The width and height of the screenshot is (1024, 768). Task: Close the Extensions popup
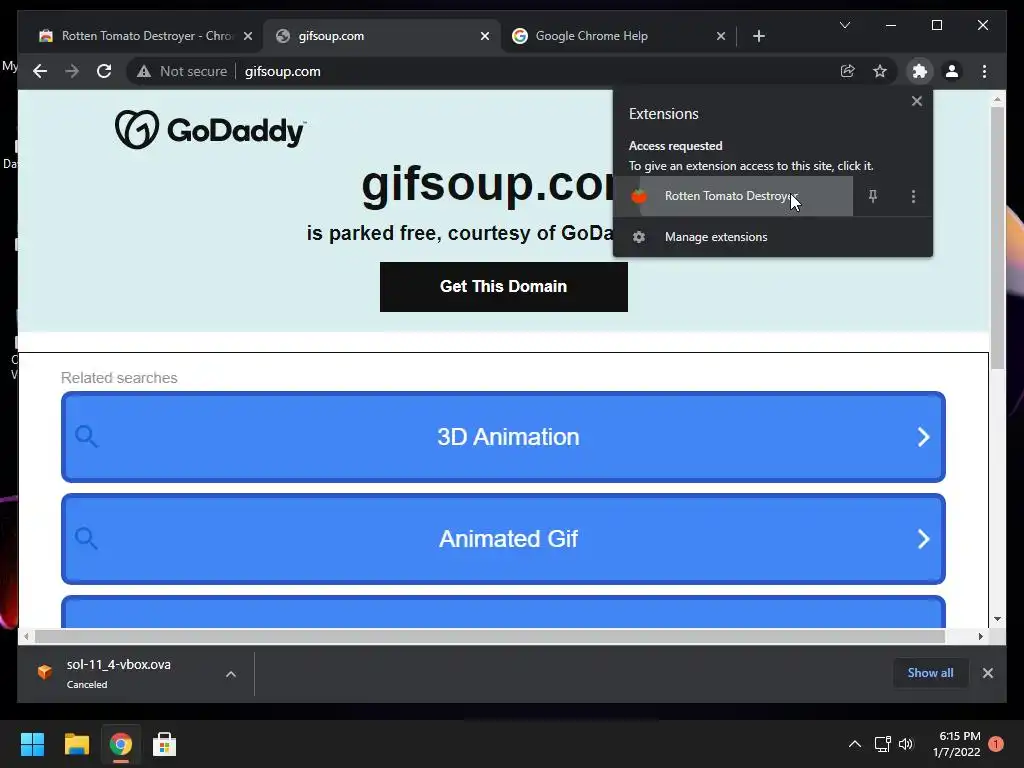(x=917, y=101)
